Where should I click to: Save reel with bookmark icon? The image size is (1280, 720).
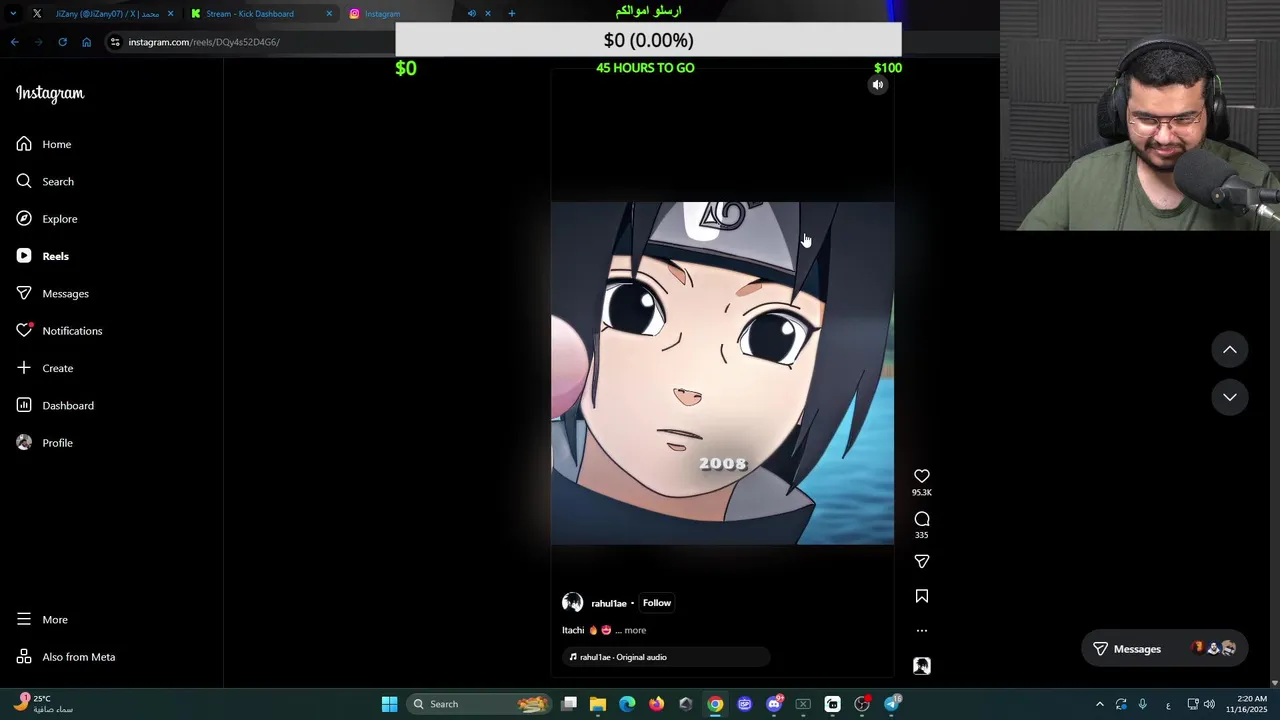(922, 596)
